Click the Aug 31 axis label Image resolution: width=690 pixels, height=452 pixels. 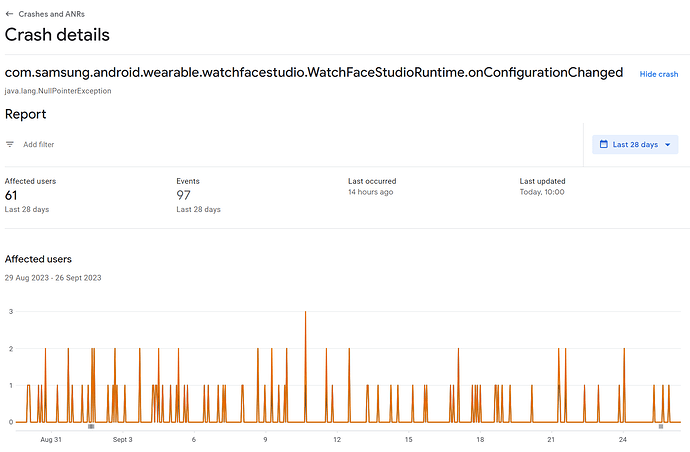click(51, 439)
